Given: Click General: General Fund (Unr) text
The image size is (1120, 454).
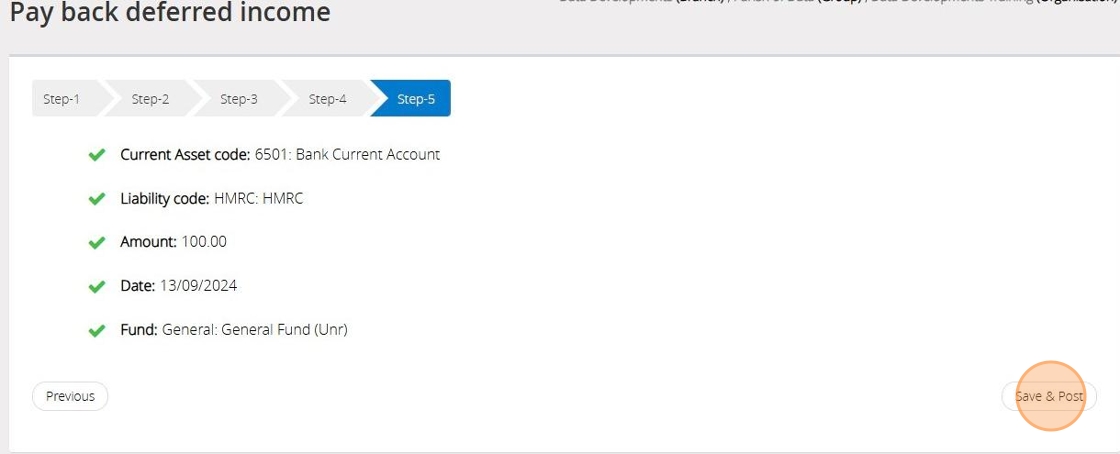Looking at the screenshot, I should (x=254, y=329).
